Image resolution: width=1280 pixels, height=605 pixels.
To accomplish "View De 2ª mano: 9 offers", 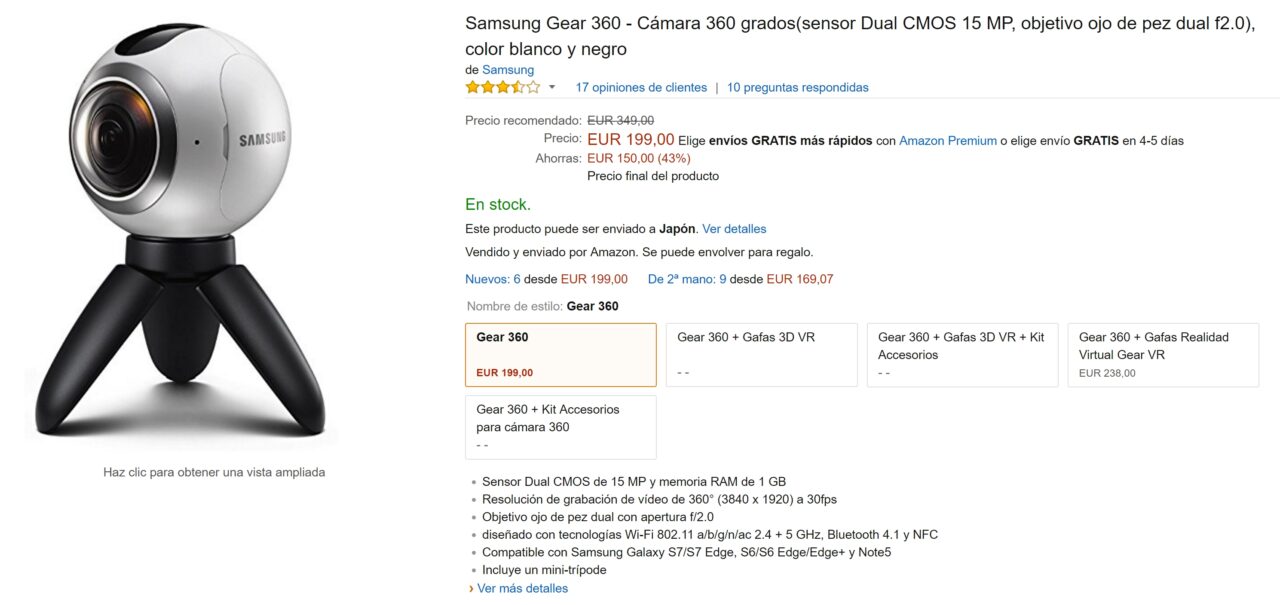I will (687, 279).
